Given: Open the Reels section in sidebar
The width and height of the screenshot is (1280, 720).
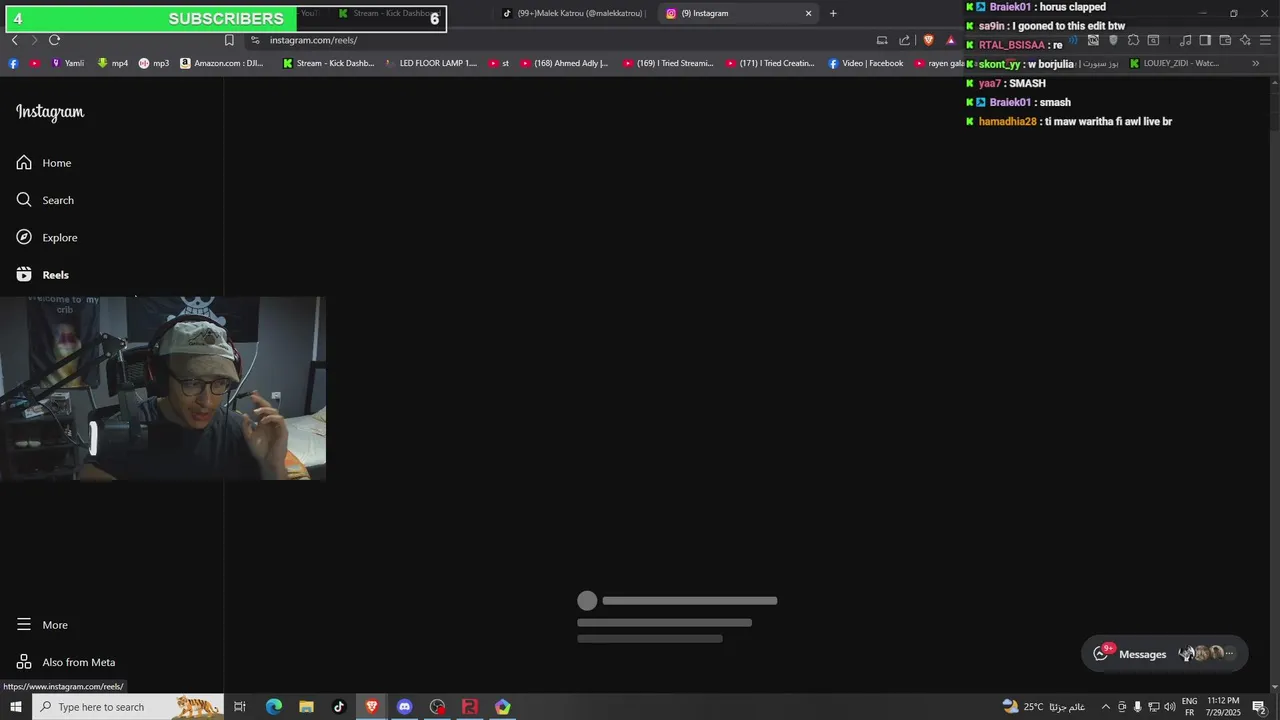Looking at the screenshot, I should (x=43, y=275).
